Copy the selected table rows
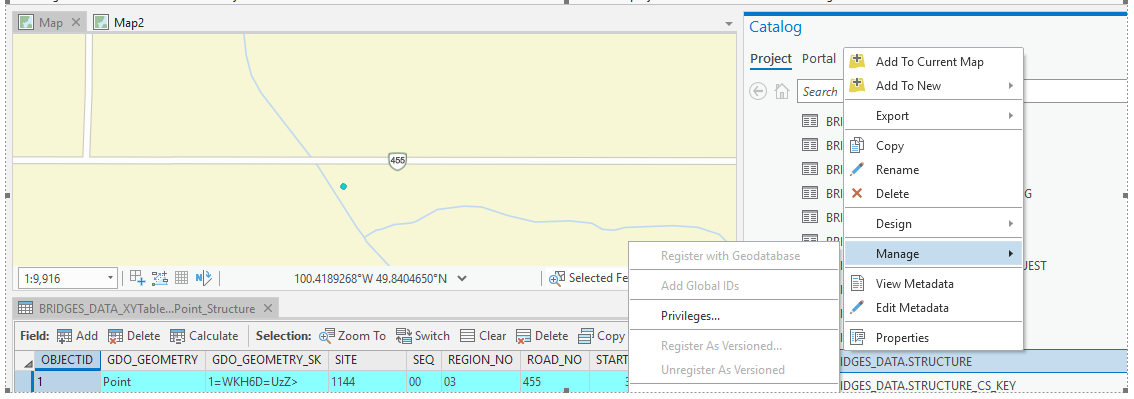1134x399 pixels. point(602,335)
